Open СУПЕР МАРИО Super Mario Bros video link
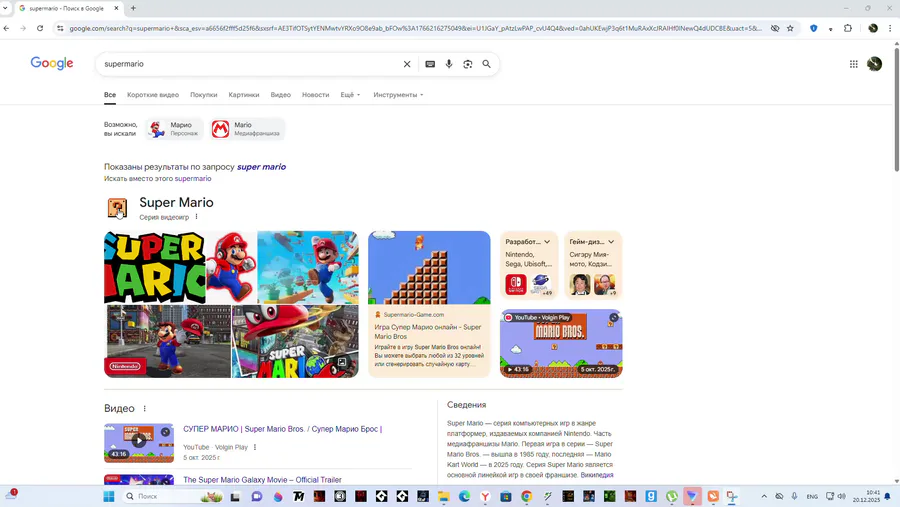The image size is (900, 507). coord(282,429)
